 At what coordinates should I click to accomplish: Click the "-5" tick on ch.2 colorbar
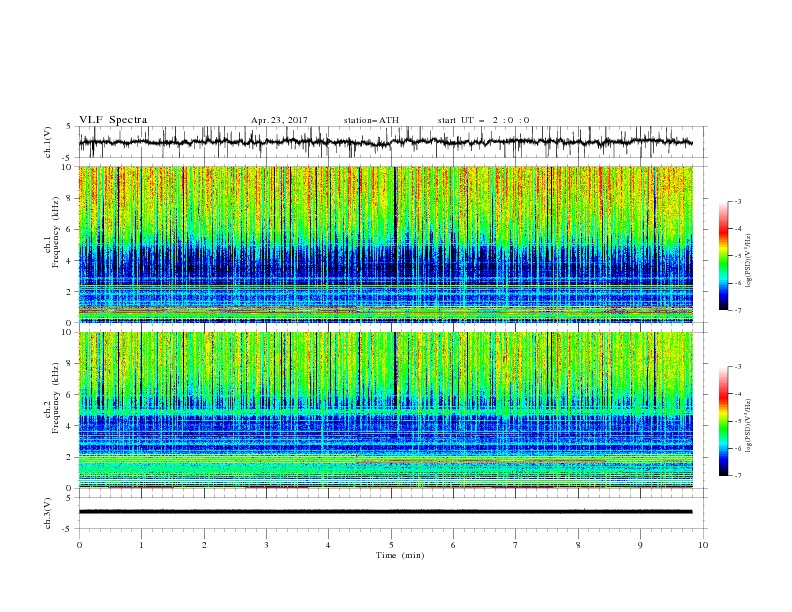pos(737,421)
